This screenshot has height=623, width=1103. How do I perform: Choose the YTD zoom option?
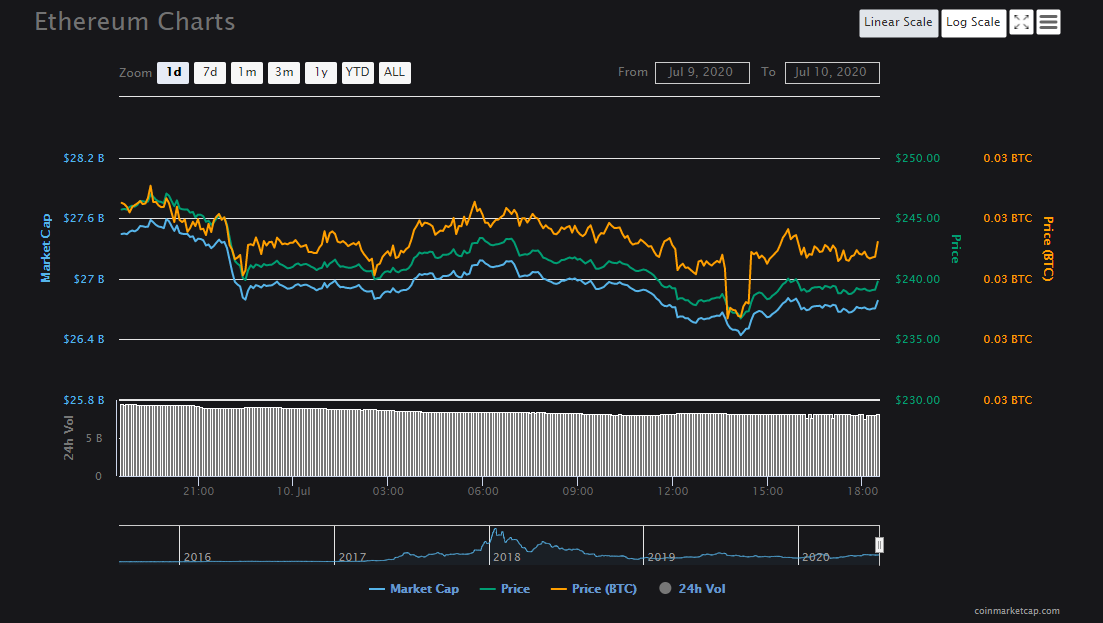[x=357, y=73]
